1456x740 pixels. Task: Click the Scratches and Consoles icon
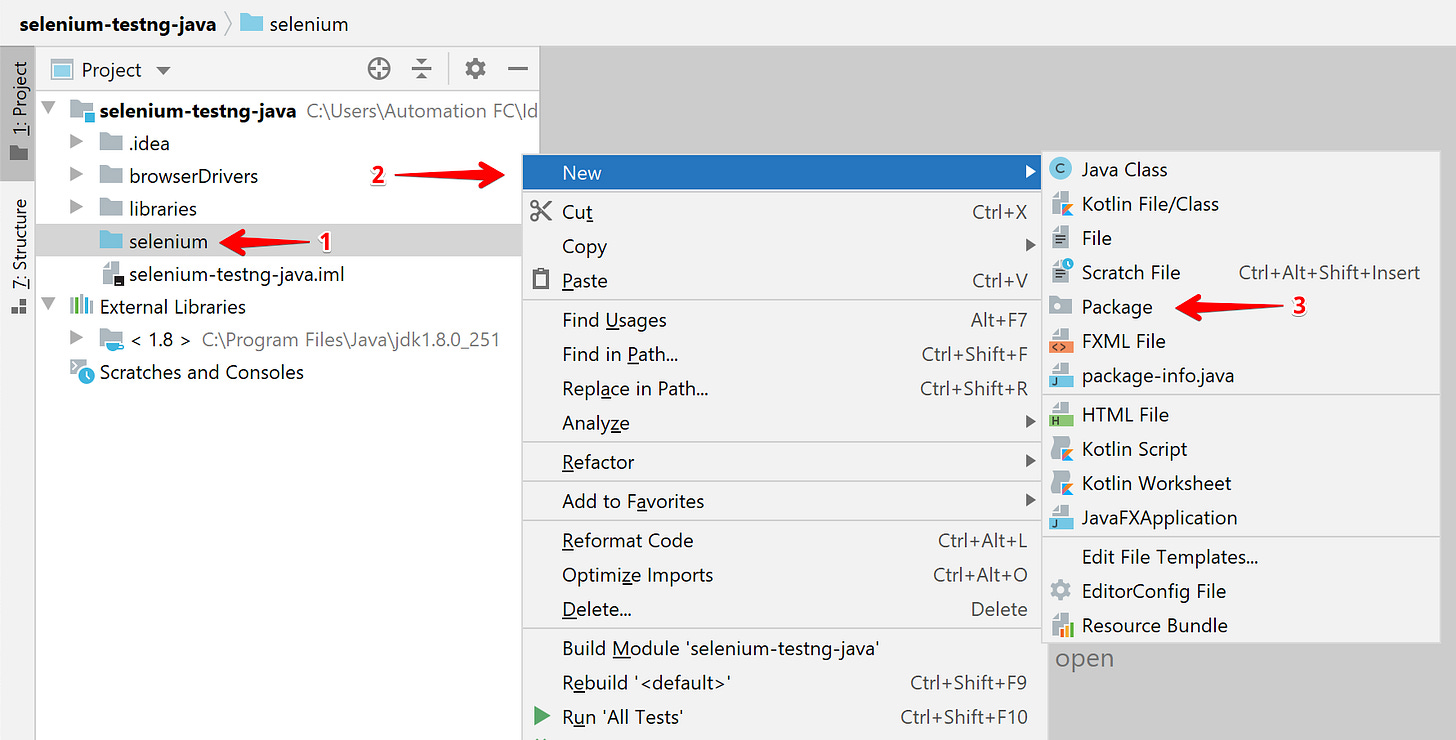[x=80, y=371]
